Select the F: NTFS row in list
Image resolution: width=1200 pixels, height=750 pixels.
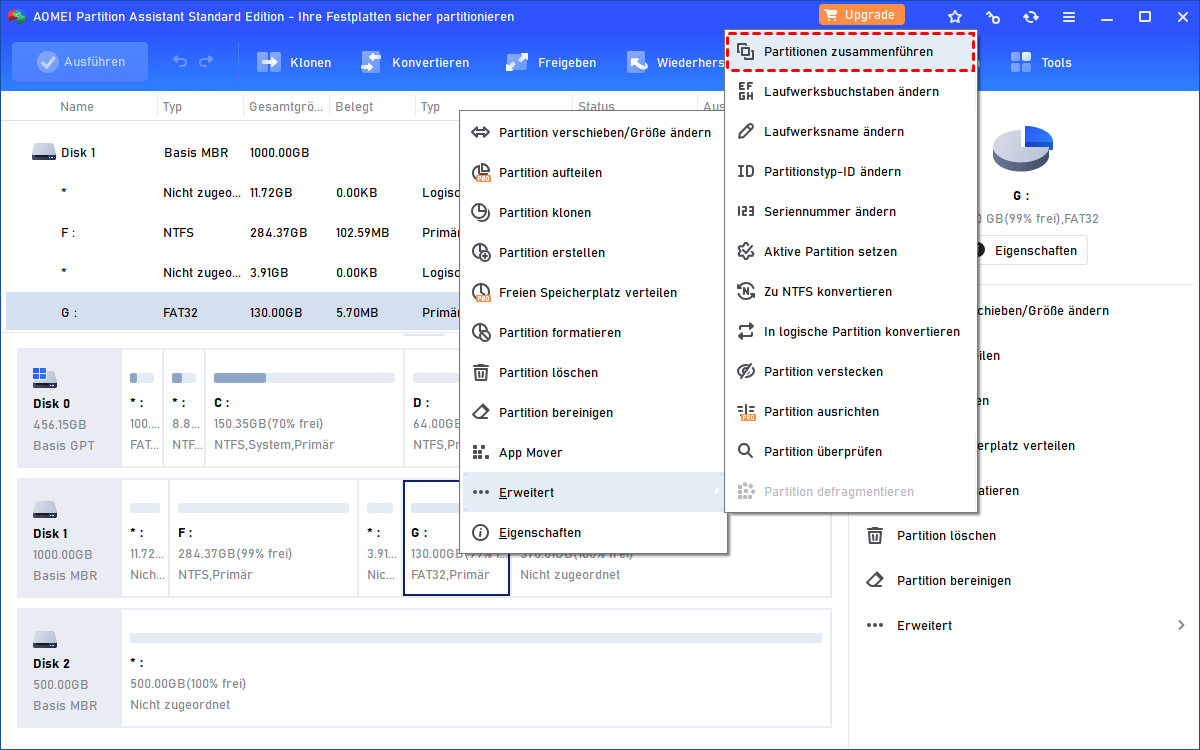pos(232,232)
